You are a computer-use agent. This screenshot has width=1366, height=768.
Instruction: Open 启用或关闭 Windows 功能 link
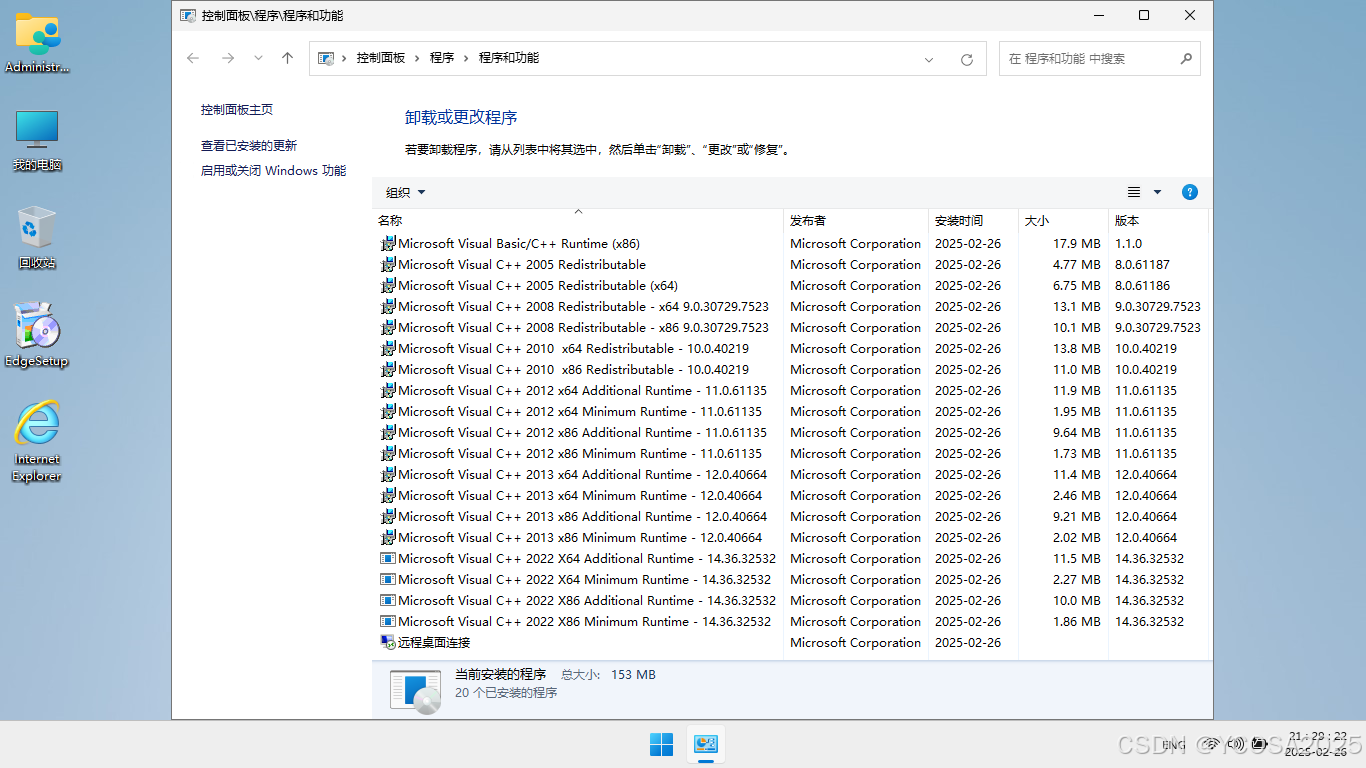pyautogui.click(x=273, y=171)
